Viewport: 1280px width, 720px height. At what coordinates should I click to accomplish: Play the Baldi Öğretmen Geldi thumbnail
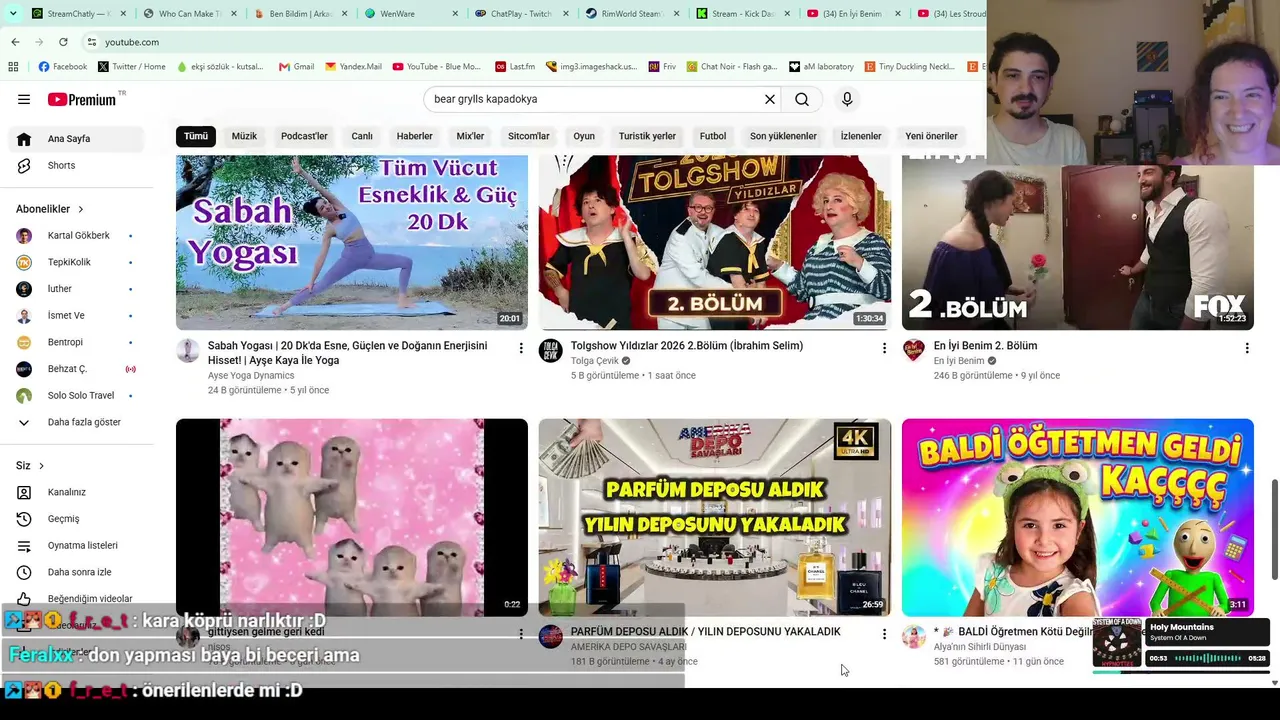point(1078,517)
